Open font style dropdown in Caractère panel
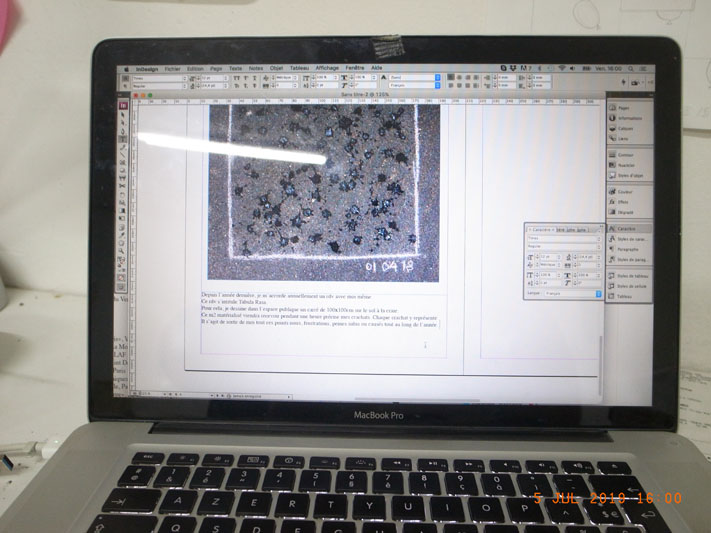The image size is (711, 533). [564, 247]
